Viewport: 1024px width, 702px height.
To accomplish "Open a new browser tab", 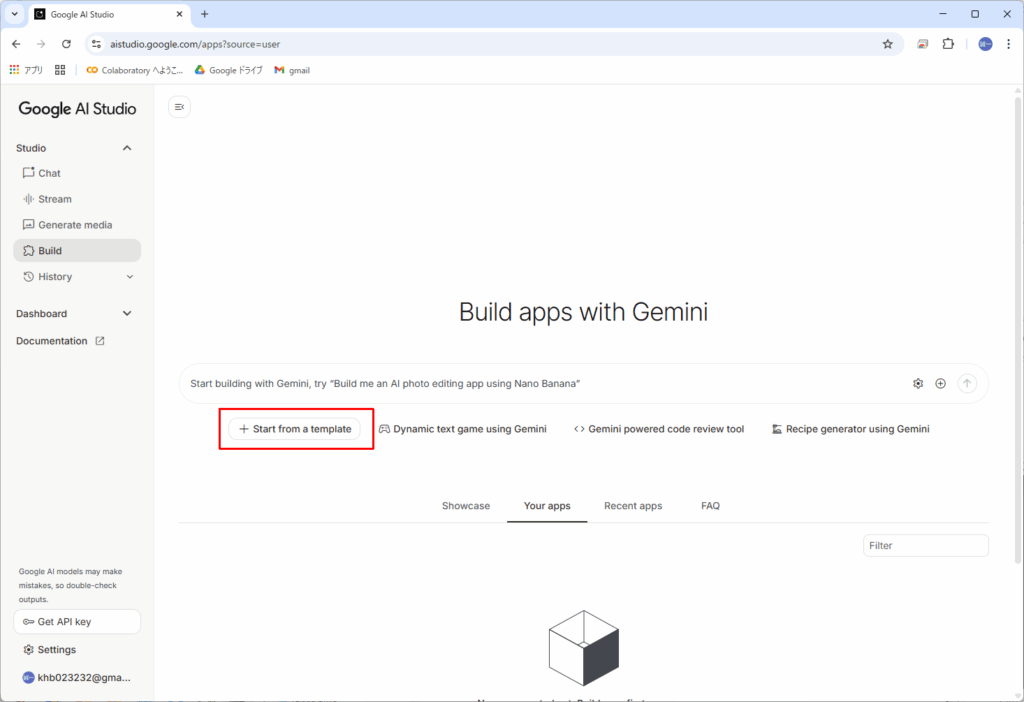I will coord(204,14).
